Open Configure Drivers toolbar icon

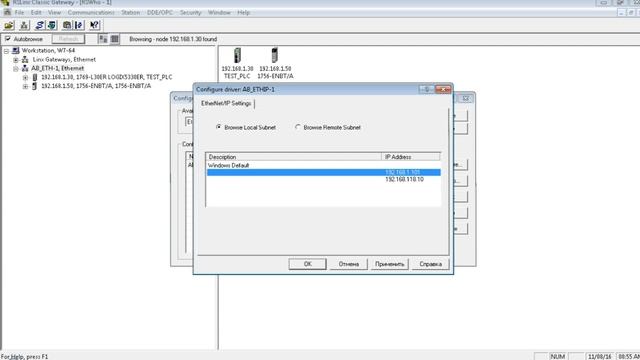click(x=39, y=25)
